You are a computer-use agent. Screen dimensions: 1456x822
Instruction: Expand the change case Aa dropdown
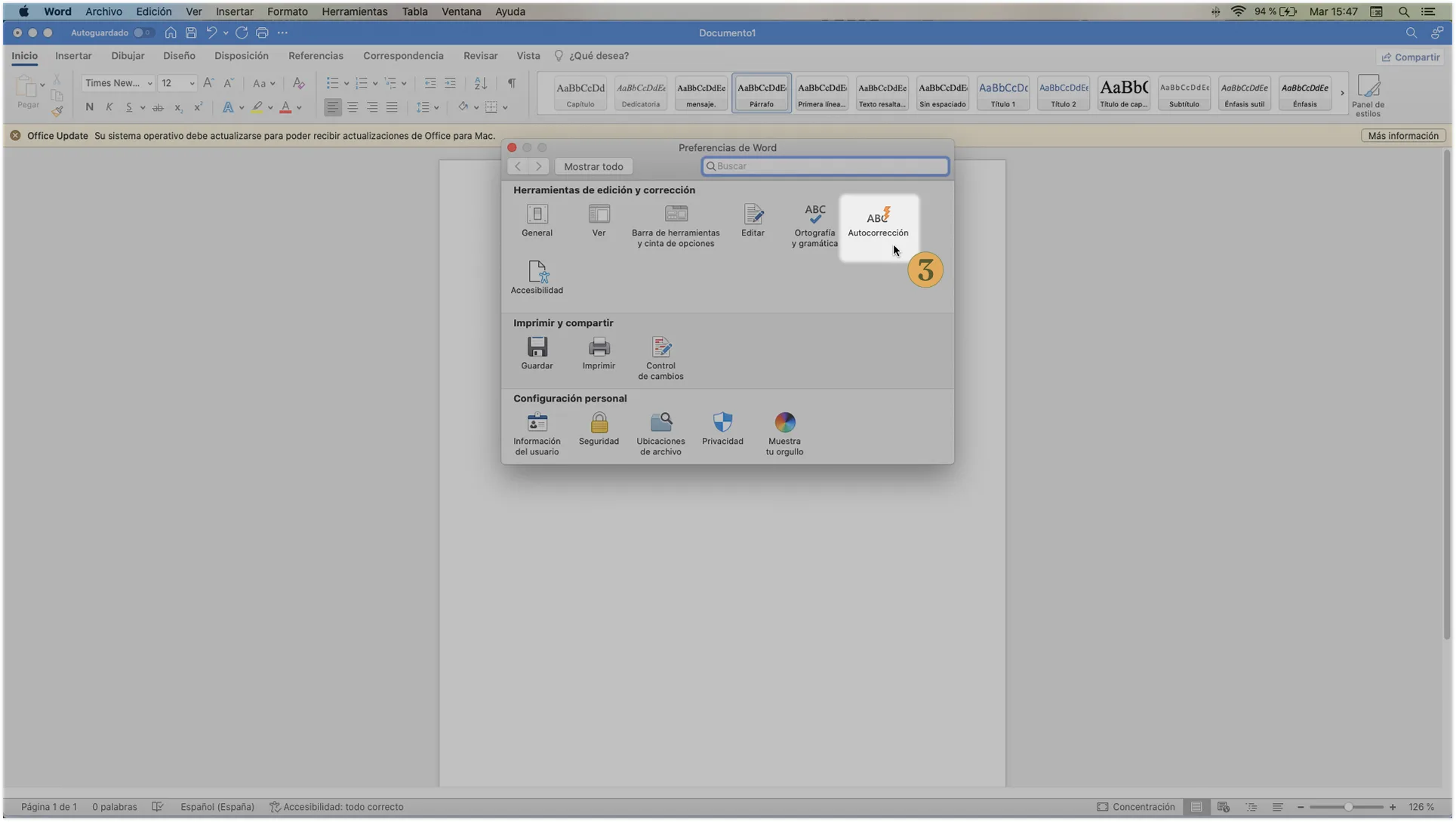[272, 84]
